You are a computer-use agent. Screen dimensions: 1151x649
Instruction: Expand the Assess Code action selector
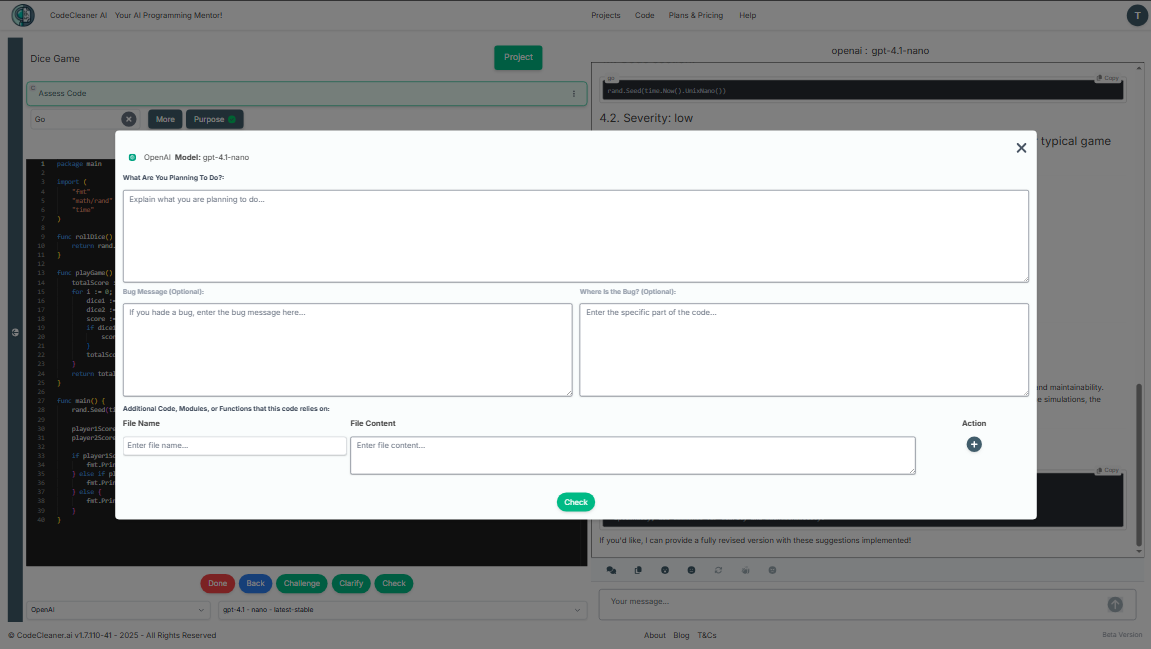(x=307, y=93)
